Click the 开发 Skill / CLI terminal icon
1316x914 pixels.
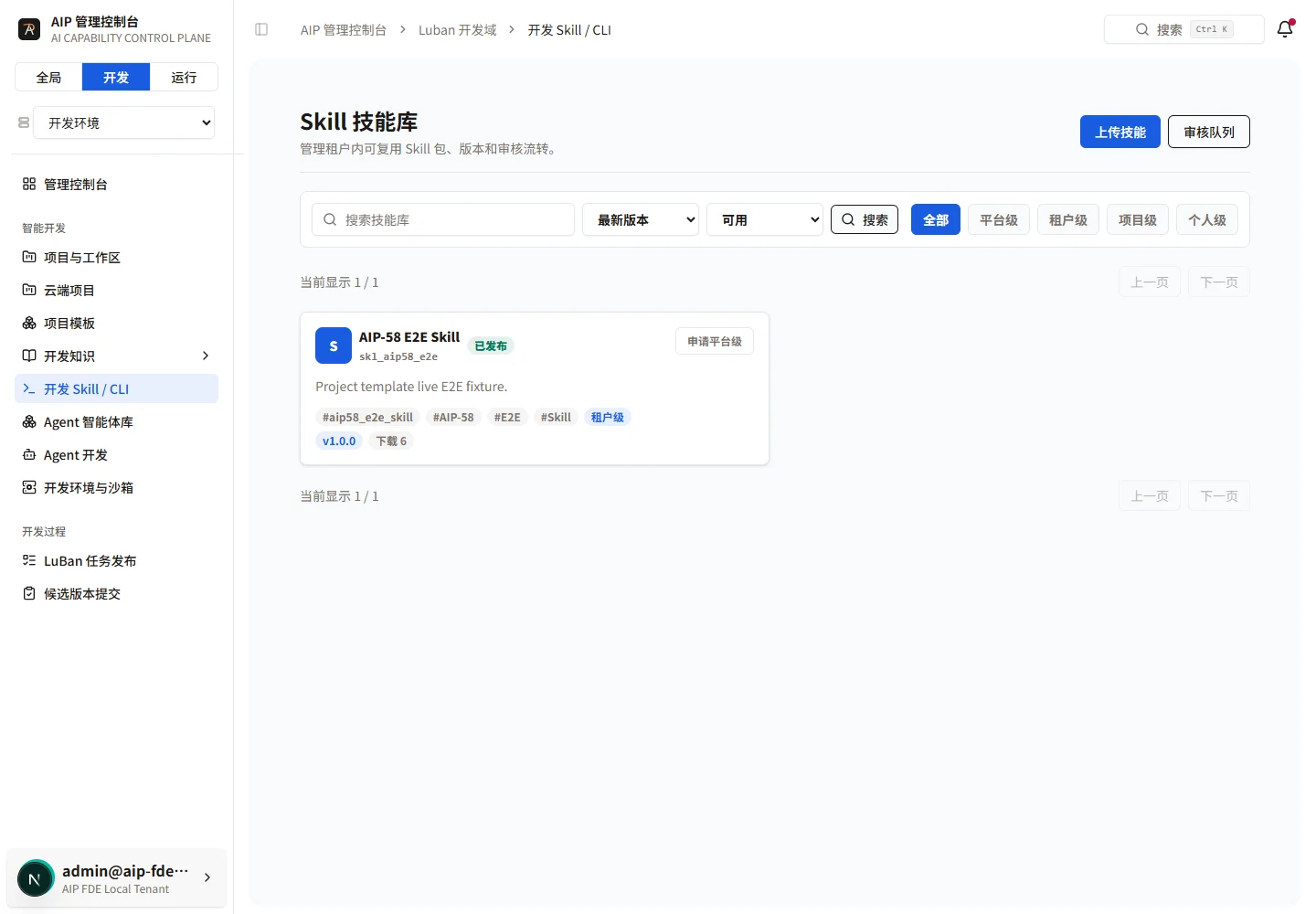coord(29,388)
